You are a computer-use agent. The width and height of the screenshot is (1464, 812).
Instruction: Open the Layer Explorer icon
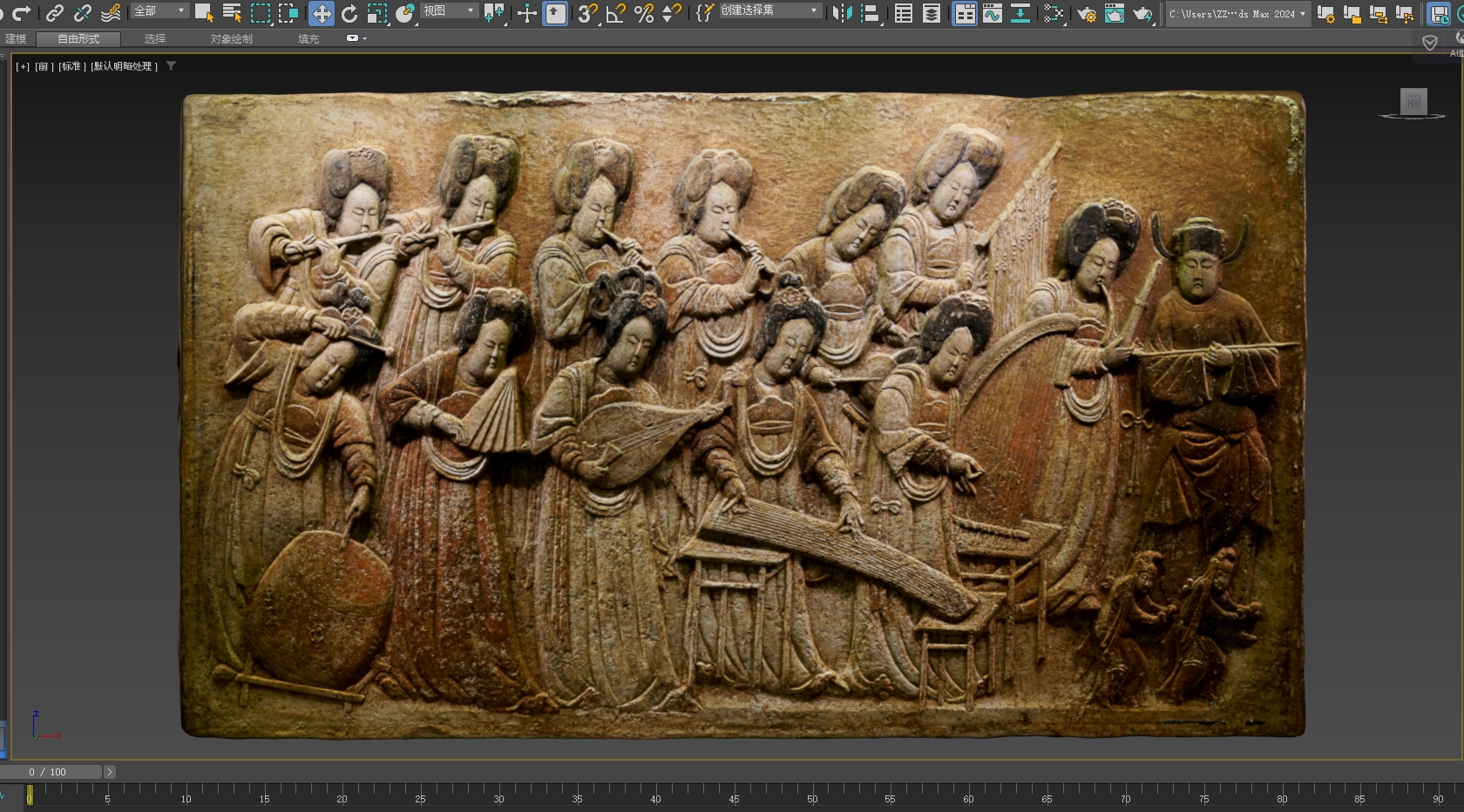click(x=932, y=13)
